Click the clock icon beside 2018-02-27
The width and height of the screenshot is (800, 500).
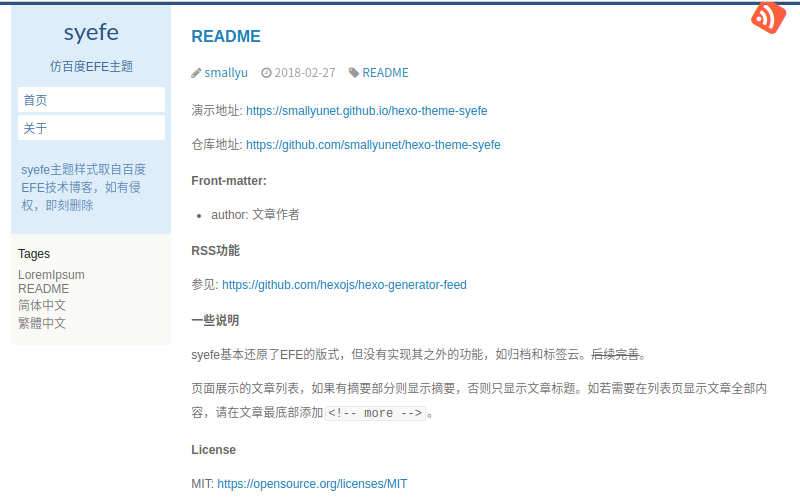(266, 73)
